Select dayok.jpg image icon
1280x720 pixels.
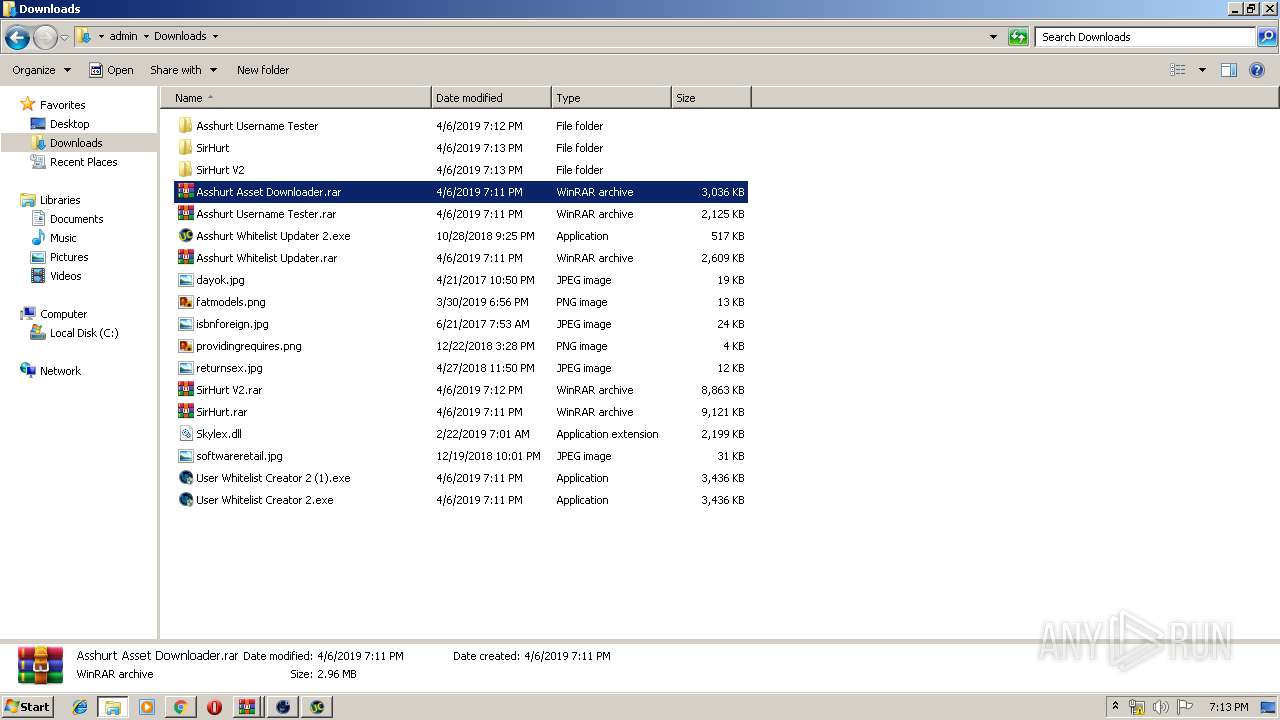185,280
